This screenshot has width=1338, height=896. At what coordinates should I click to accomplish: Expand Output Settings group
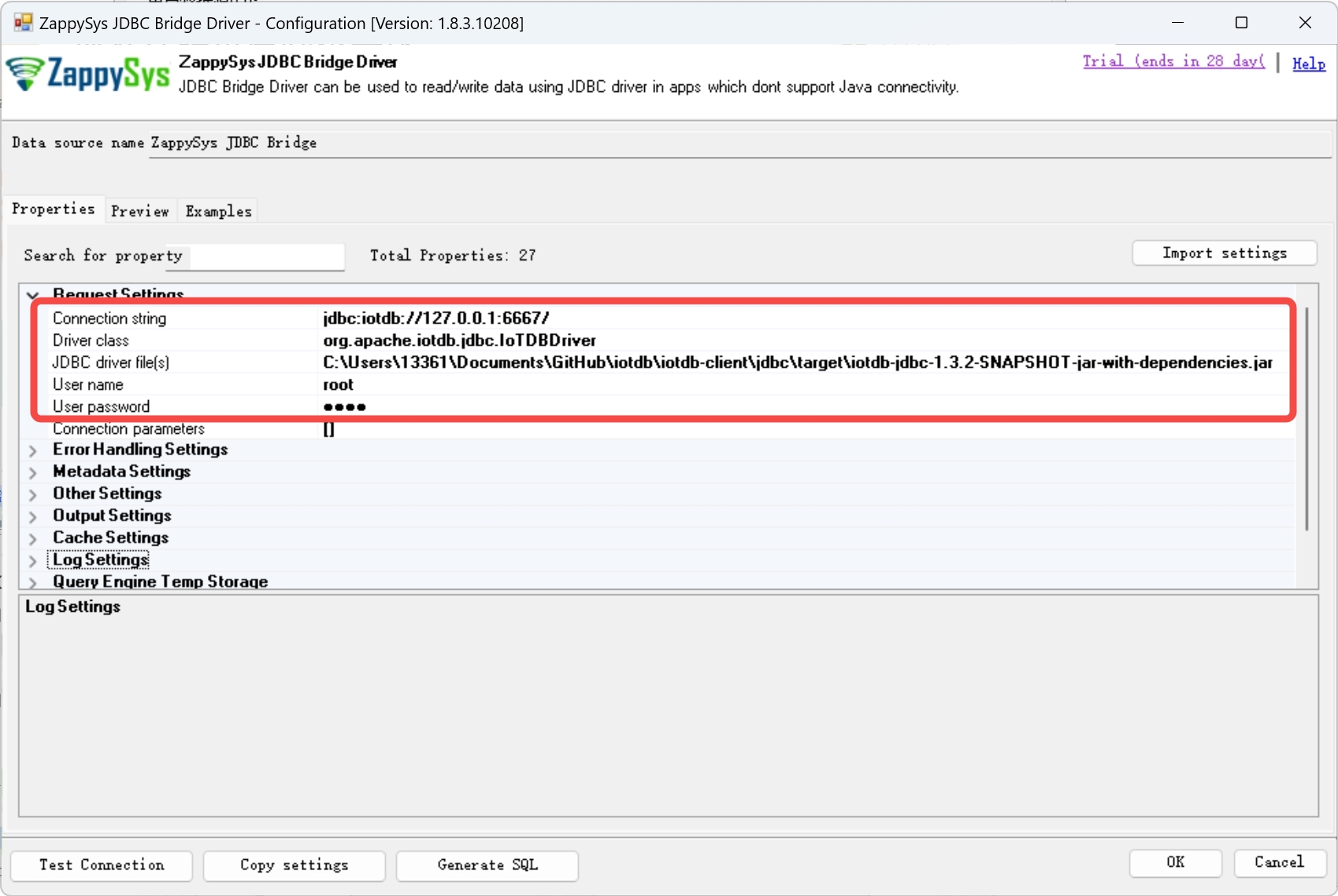tap(33, 516)
